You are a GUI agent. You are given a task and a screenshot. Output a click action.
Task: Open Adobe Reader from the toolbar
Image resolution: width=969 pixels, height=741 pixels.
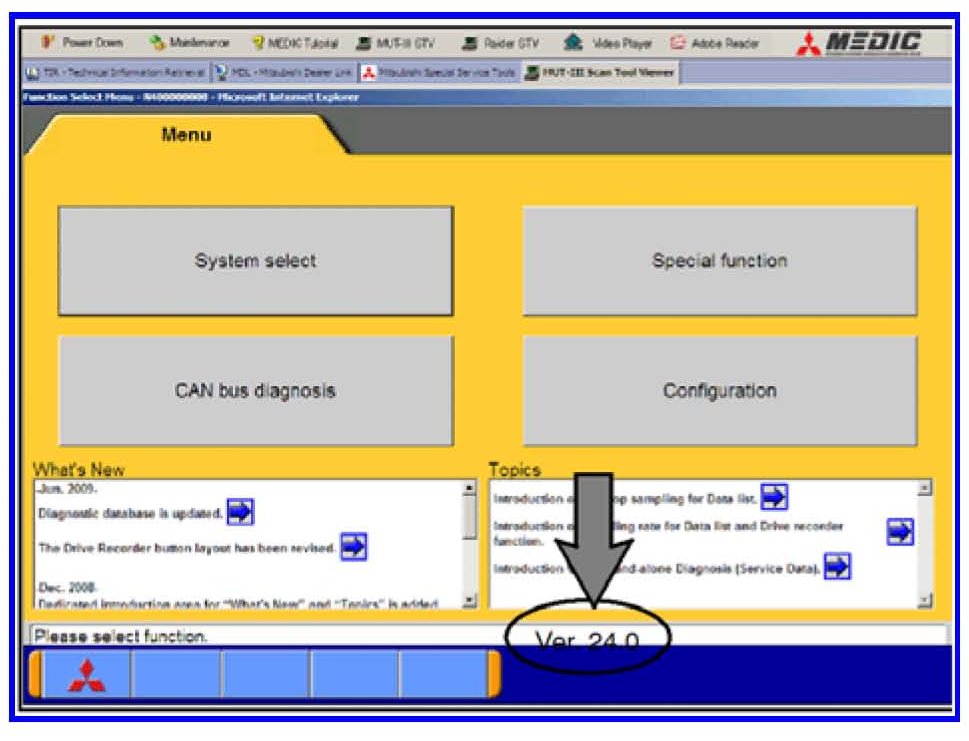(714, 43)
